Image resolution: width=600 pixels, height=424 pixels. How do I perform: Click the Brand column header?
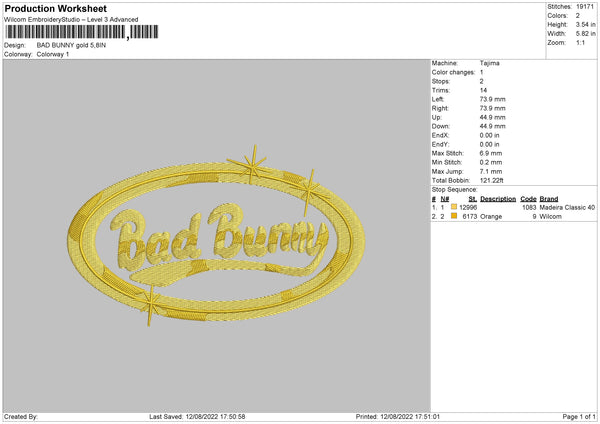(x=549, y=199)
